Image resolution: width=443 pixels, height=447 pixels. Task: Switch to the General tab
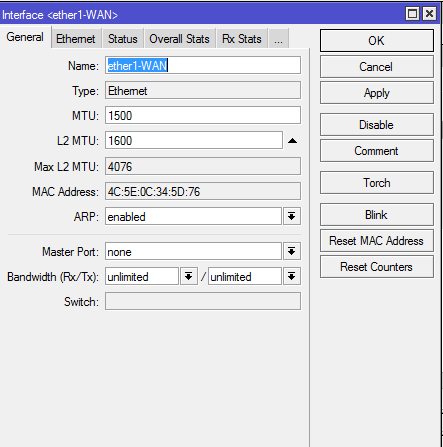[x=25, y=37]
